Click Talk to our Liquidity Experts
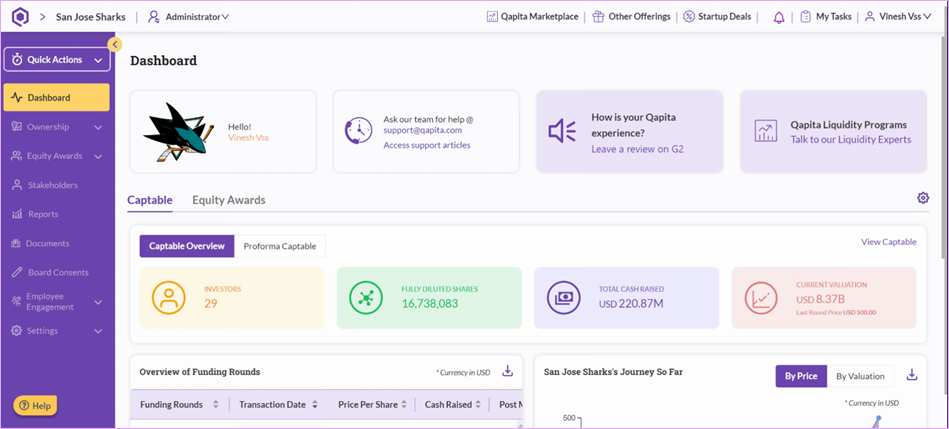 pyautogui.click(x=850, y=140)
